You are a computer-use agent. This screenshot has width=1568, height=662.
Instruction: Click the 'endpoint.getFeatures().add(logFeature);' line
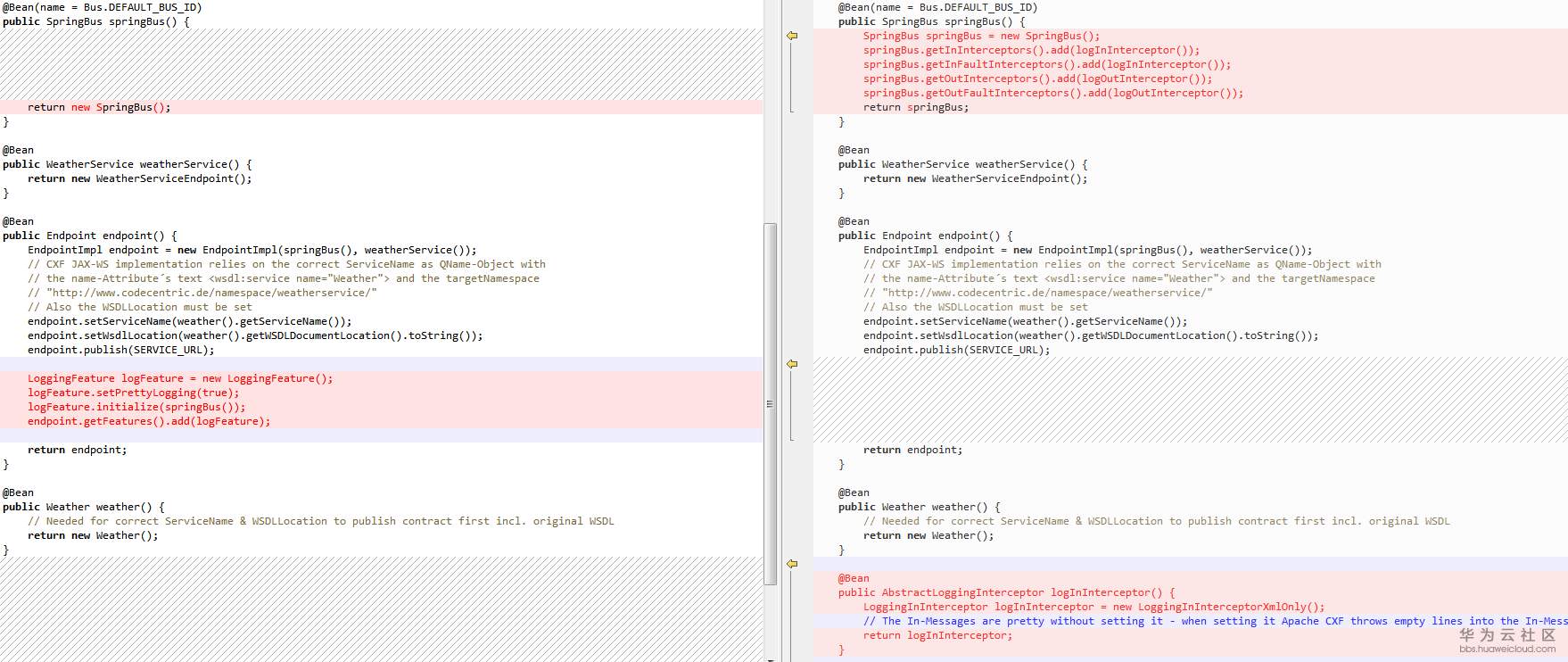[x=149, y=421]
